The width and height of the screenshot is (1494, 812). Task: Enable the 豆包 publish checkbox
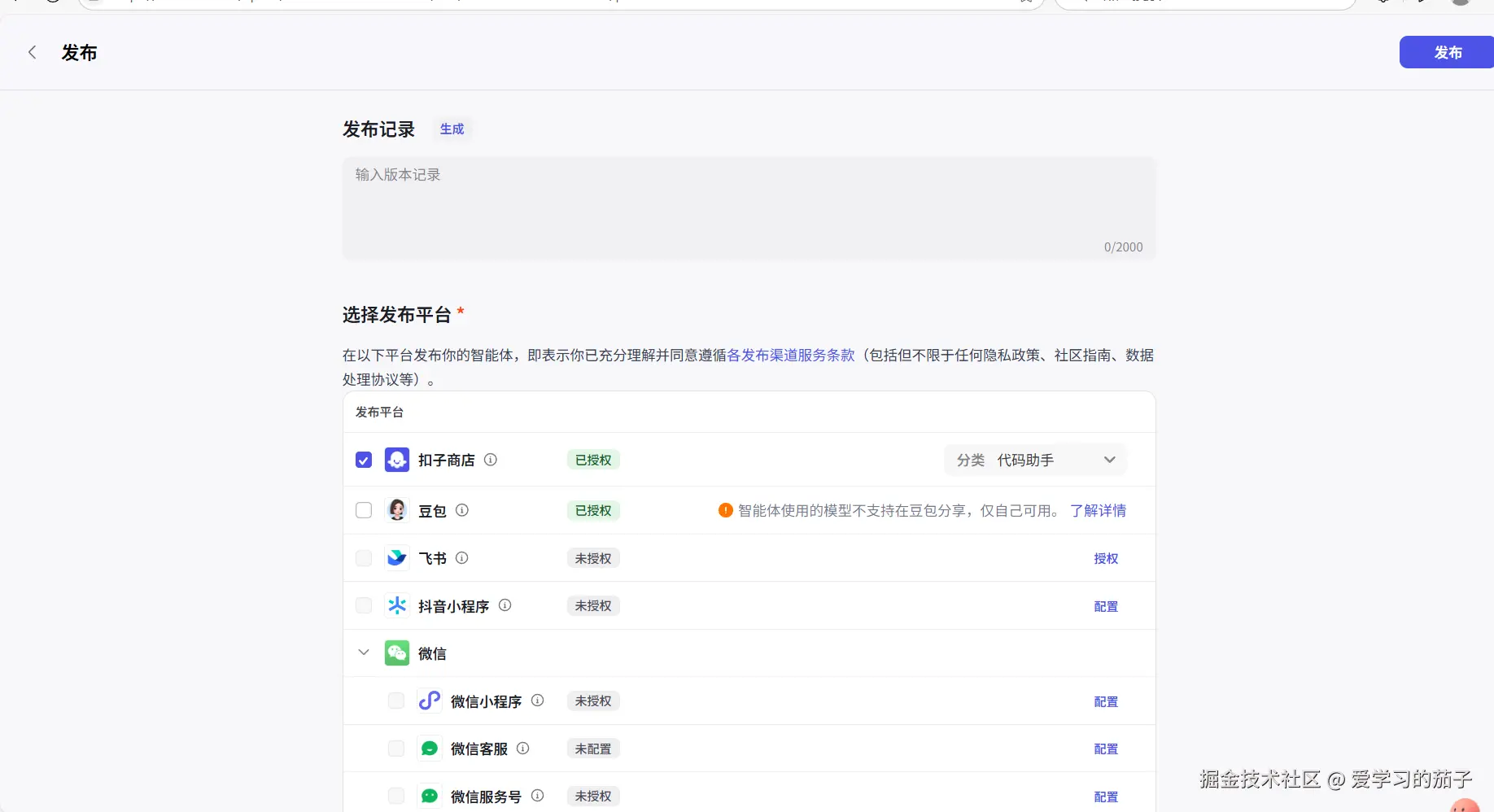pos(363,510)
